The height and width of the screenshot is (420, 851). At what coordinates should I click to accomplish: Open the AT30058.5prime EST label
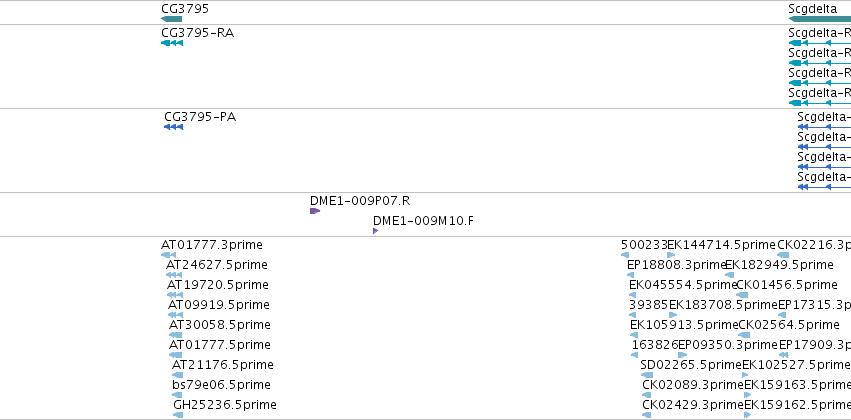219,325
